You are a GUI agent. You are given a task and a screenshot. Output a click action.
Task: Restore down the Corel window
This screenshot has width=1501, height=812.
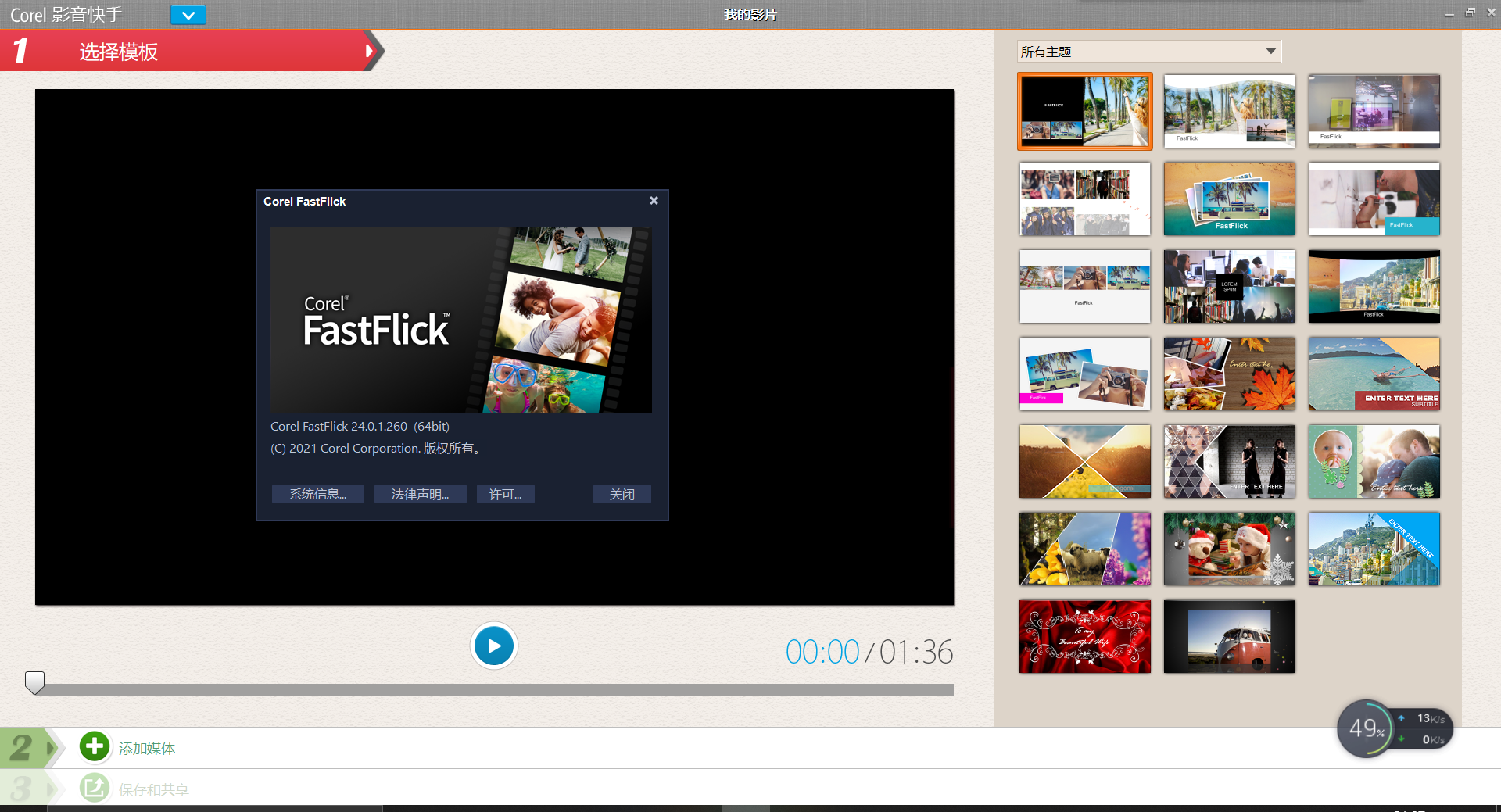(x=1471, y=13)
